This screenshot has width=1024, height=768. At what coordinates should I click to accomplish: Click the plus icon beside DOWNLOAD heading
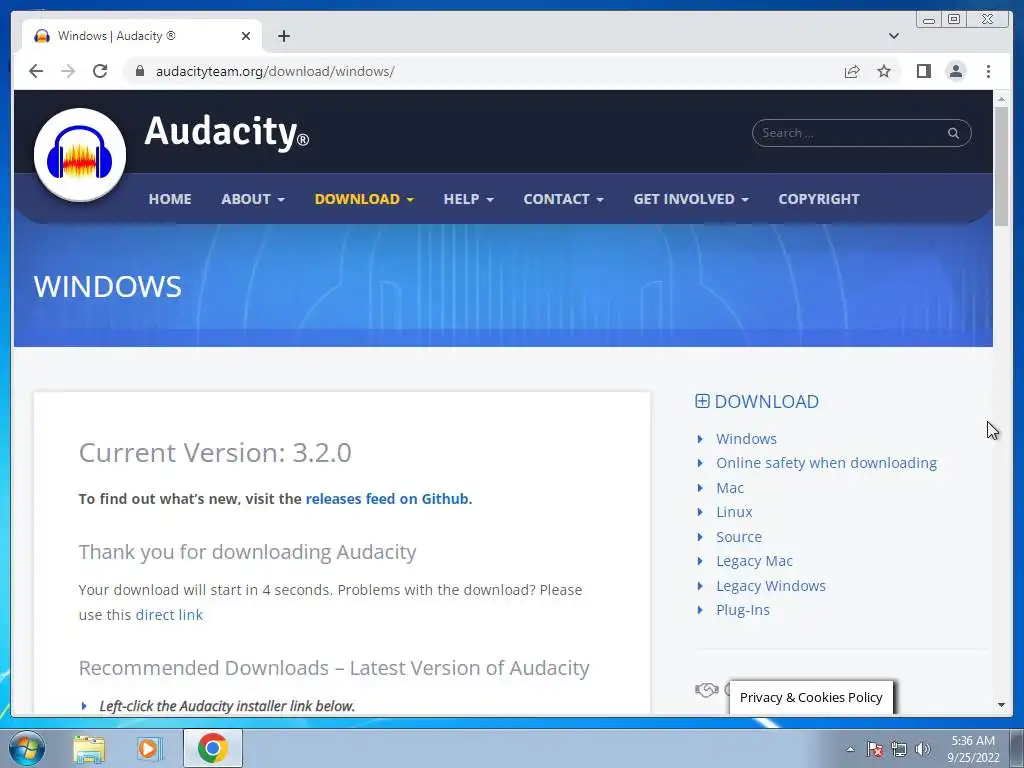(x=702, y=401)
